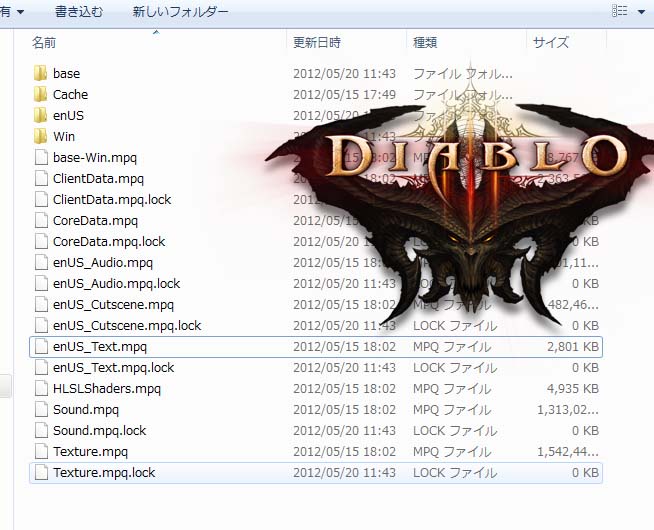
Task: Click the enUS_Text.mpq file name
Action: pos(100,347)
